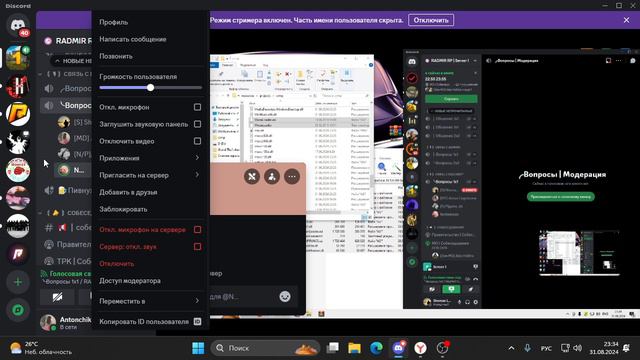Open File Explorer from the taskbar
The image size is (640, 360).
tap(354, 348)
